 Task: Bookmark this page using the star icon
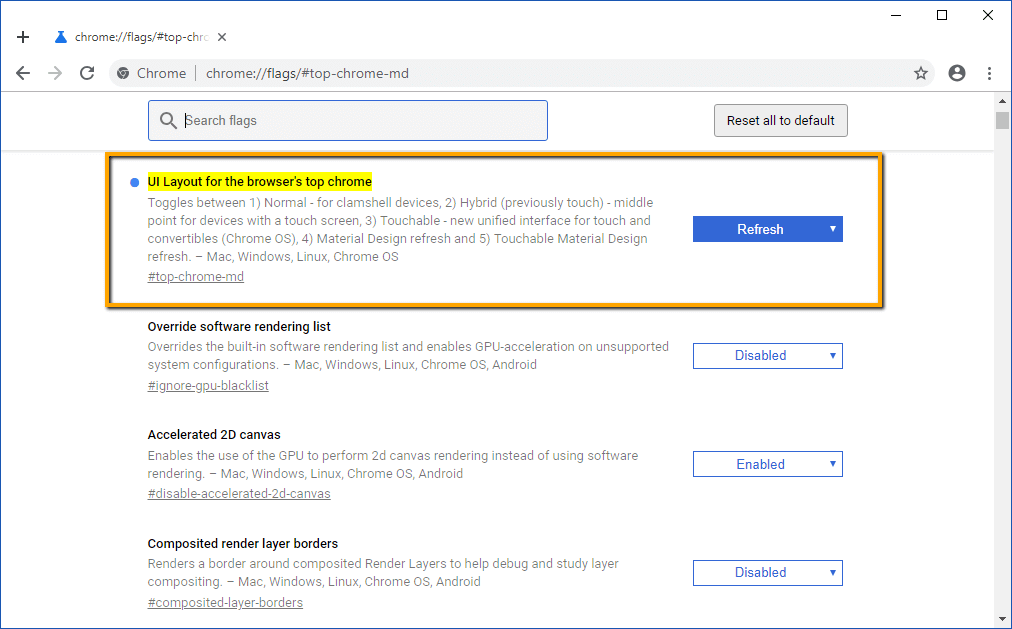click(x=921, y=73)
